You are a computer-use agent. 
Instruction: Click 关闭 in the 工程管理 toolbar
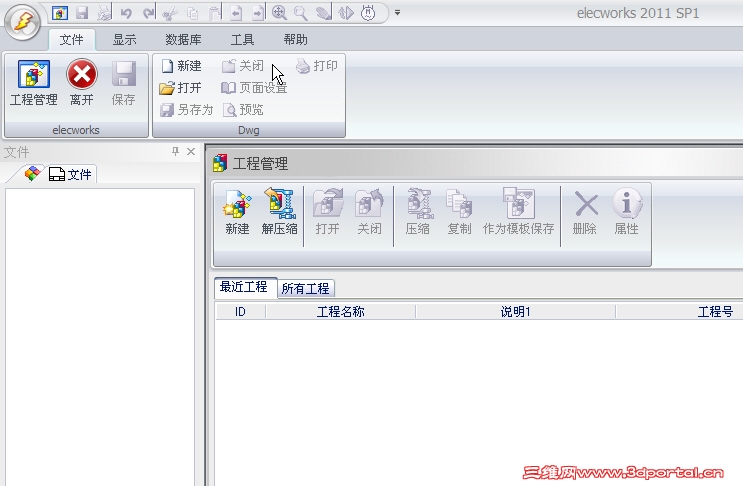(369, 212)
